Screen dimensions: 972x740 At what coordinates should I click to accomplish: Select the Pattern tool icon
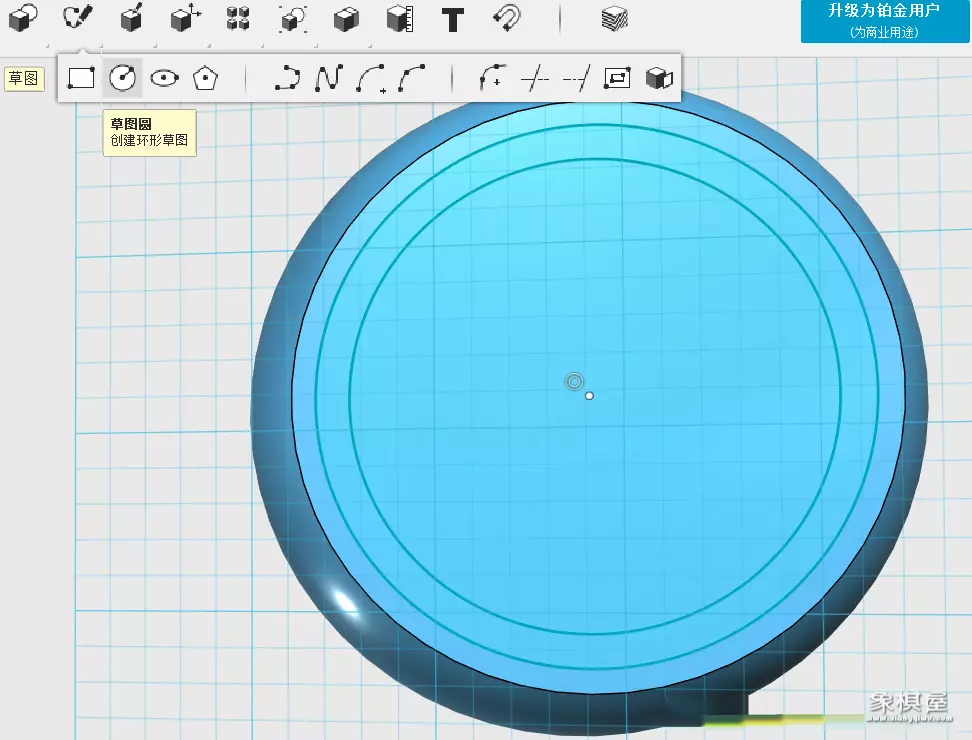pyautogui.click(x=238, y=18)
